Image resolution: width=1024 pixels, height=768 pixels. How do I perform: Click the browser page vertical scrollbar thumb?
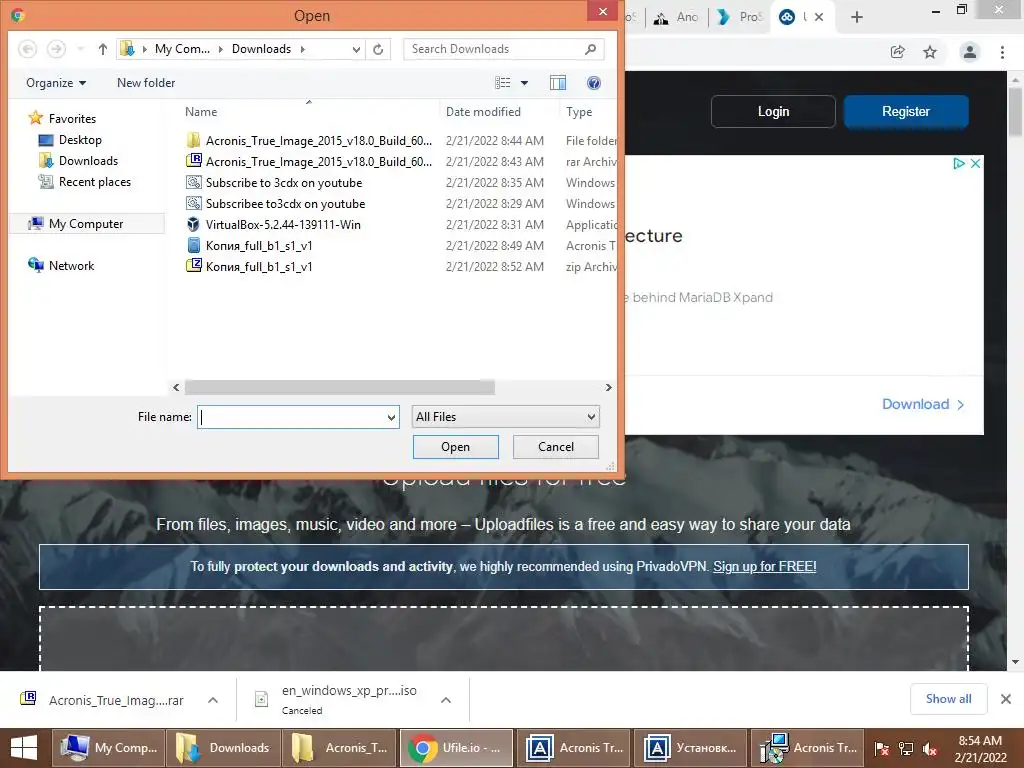(1015, 112)
